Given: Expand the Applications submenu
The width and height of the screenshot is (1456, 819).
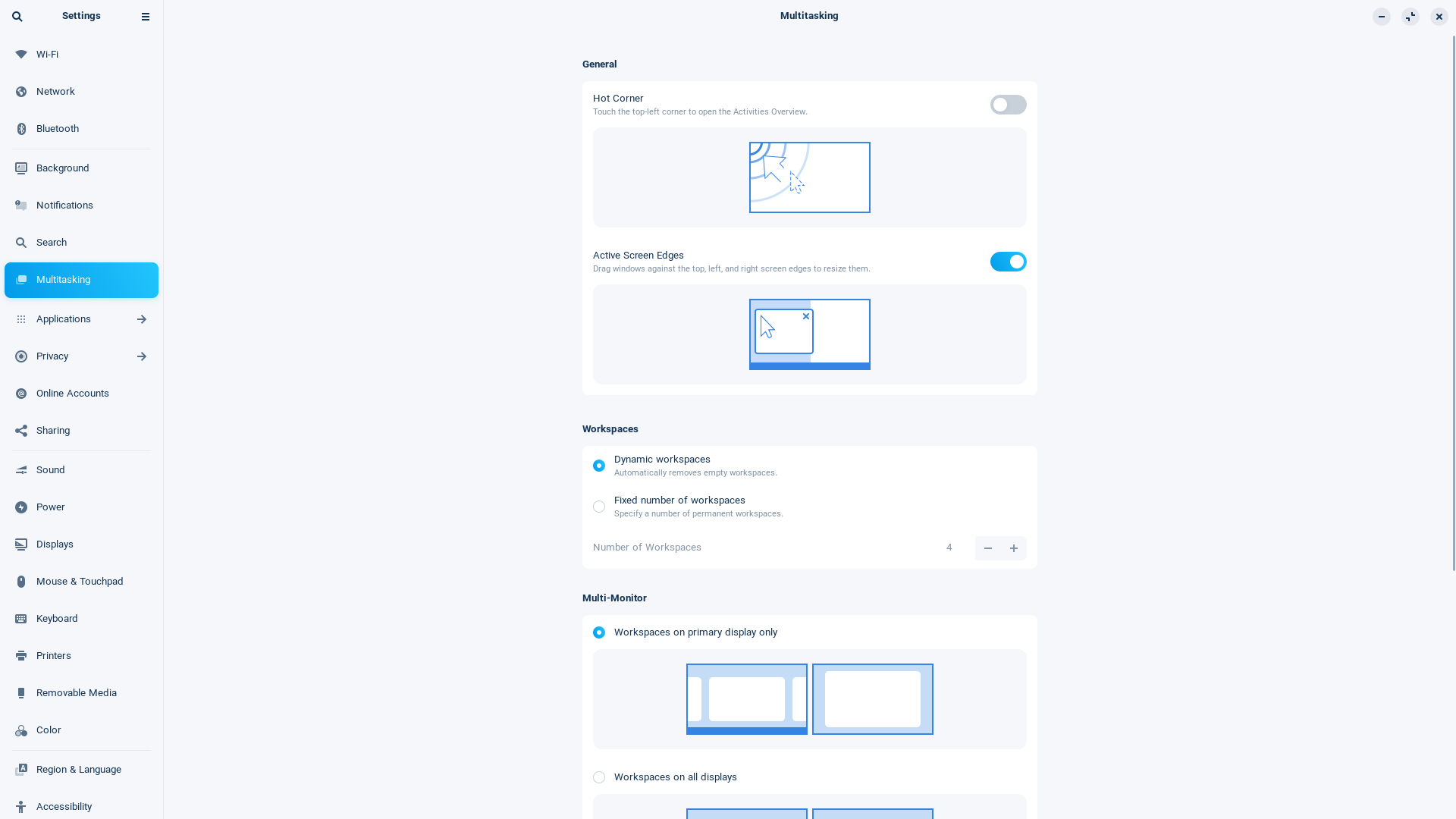Looking at the screenshot, I should [141, 319].
